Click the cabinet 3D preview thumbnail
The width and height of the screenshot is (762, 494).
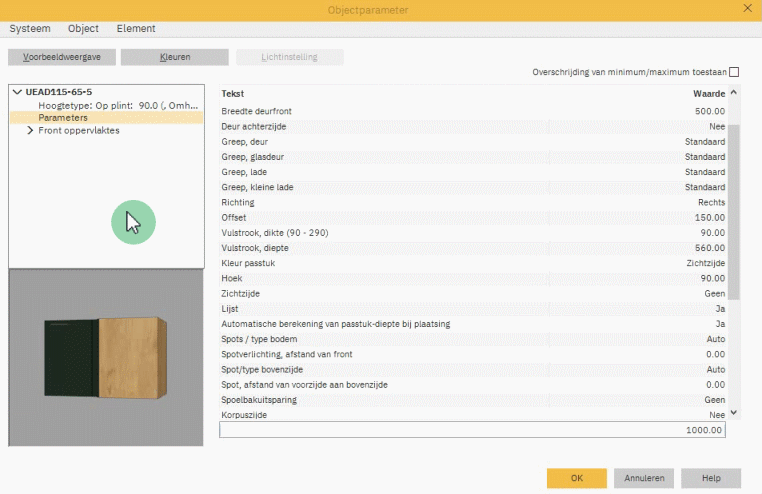[x=106, y=357]
